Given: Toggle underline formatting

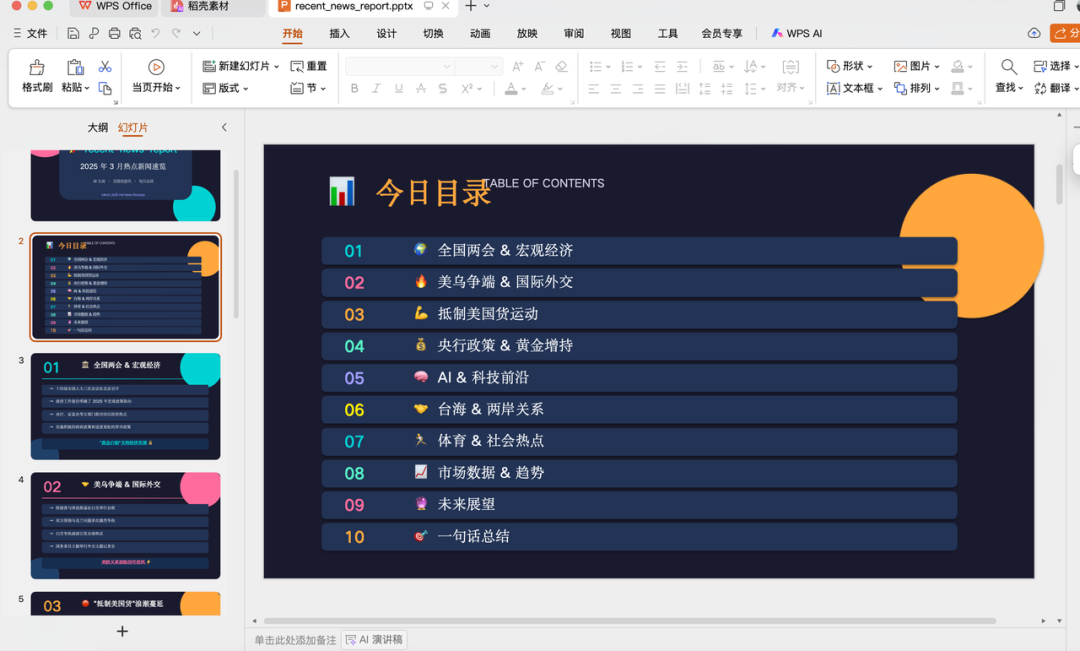Looking at the screenshot, I should coord(398,88).
